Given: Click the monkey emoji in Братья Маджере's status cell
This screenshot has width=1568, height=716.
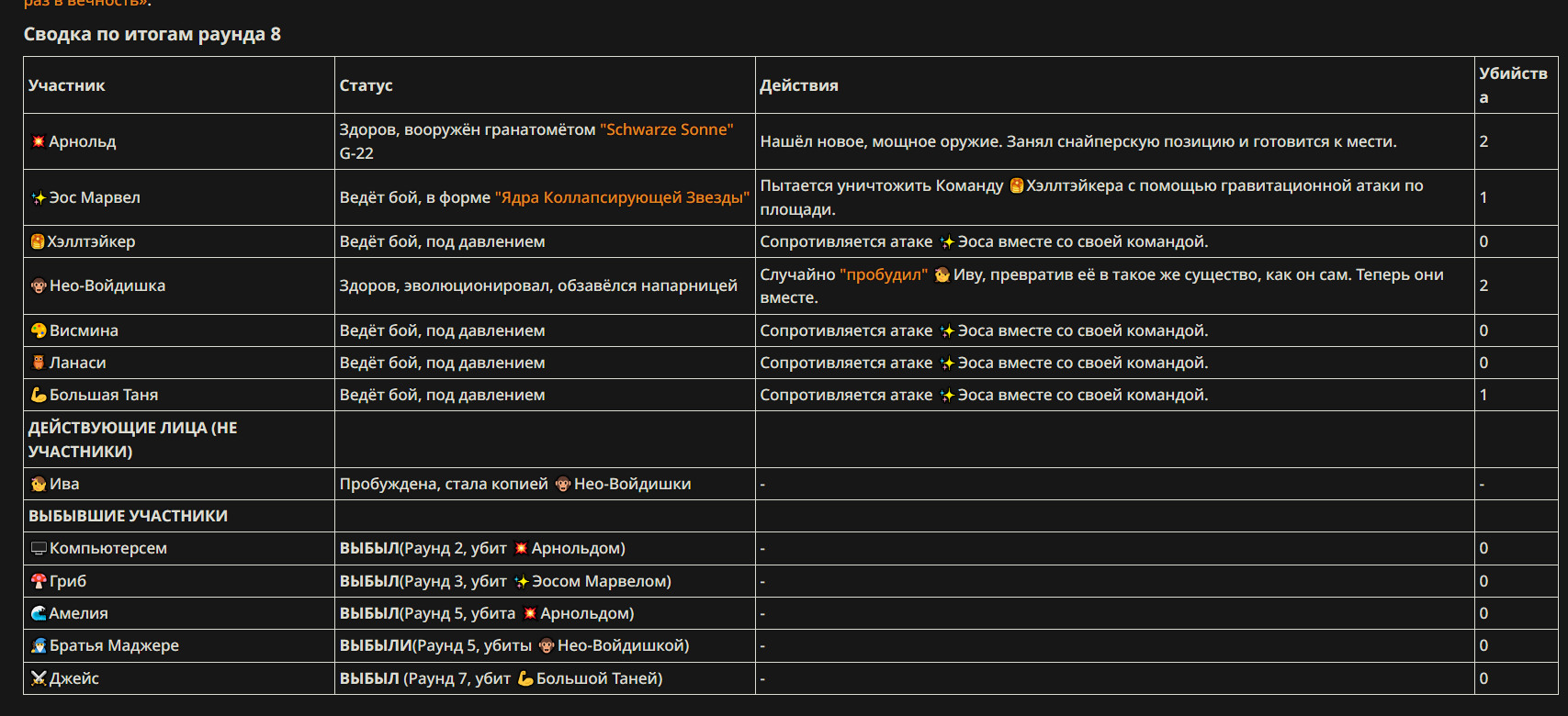Looking at the screenshot, I should (x=547, y=645).
